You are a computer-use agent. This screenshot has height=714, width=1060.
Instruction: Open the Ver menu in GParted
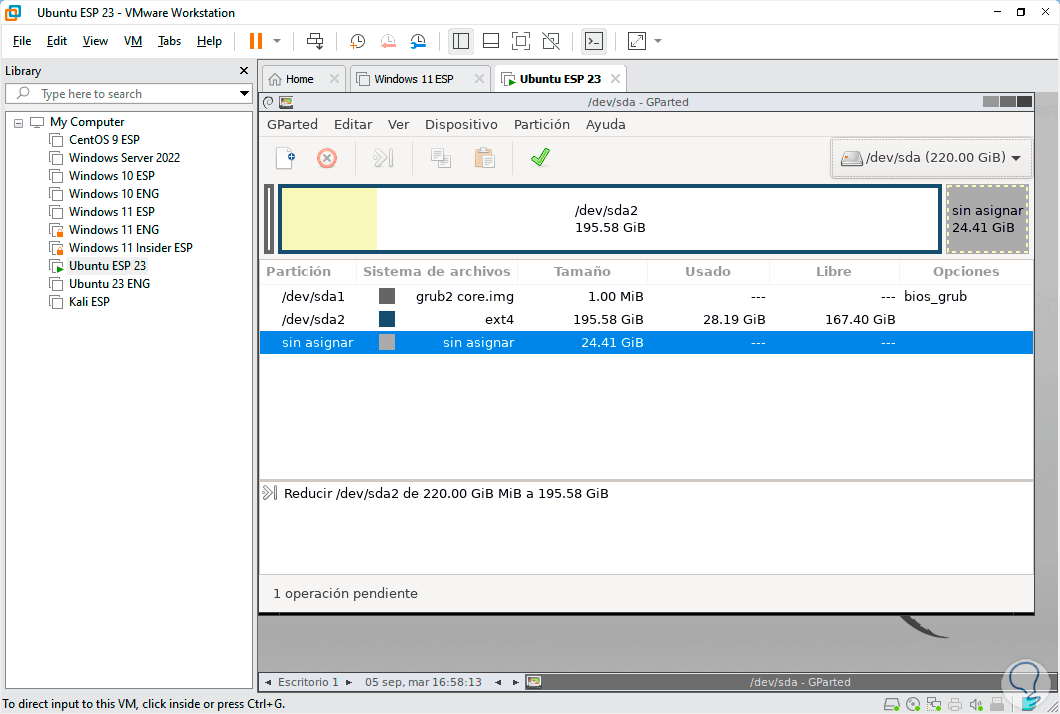(398, 124)
